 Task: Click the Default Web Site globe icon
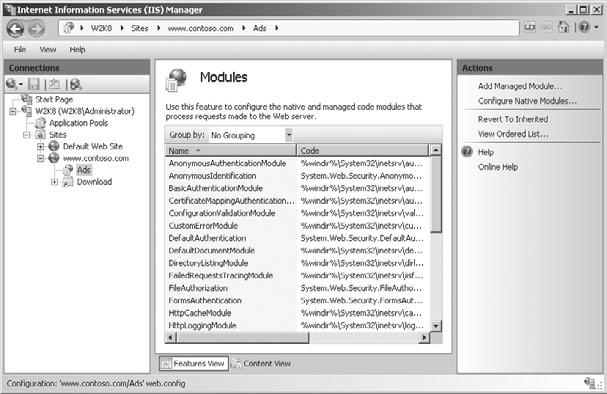[54, 146]
